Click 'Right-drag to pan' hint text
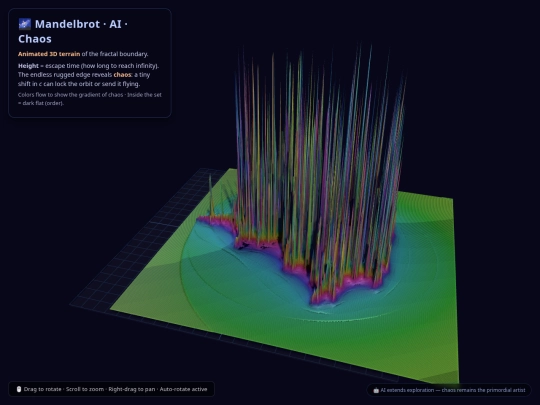Image resolution: width=540 pixels, height=405 pixels. pos(132,389)
